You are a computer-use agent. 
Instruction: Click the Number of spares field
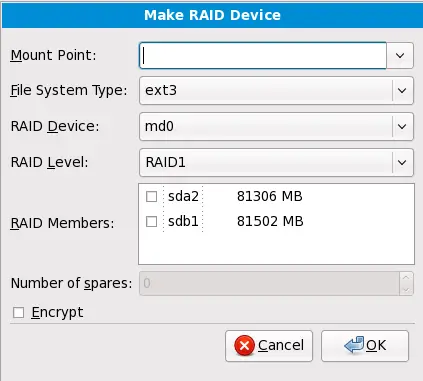269,283
